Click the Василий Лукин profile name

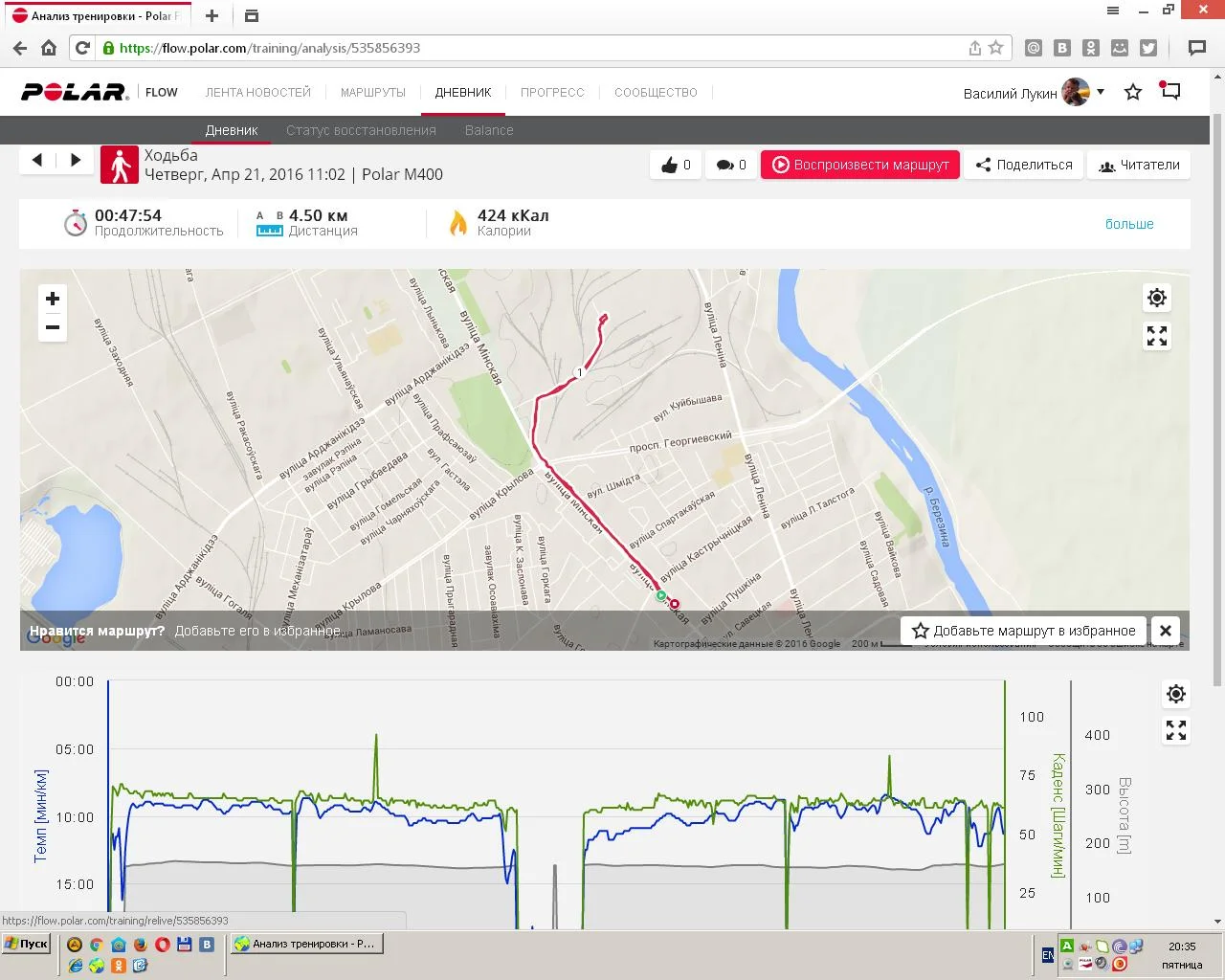click(x=1010, y=93)
